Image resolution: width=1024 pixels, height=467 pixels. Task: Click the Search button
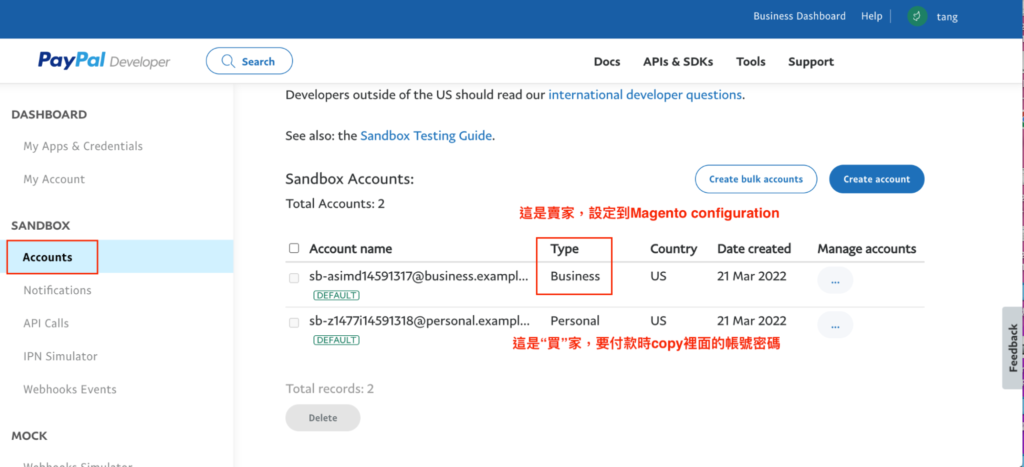coord(249,61)
